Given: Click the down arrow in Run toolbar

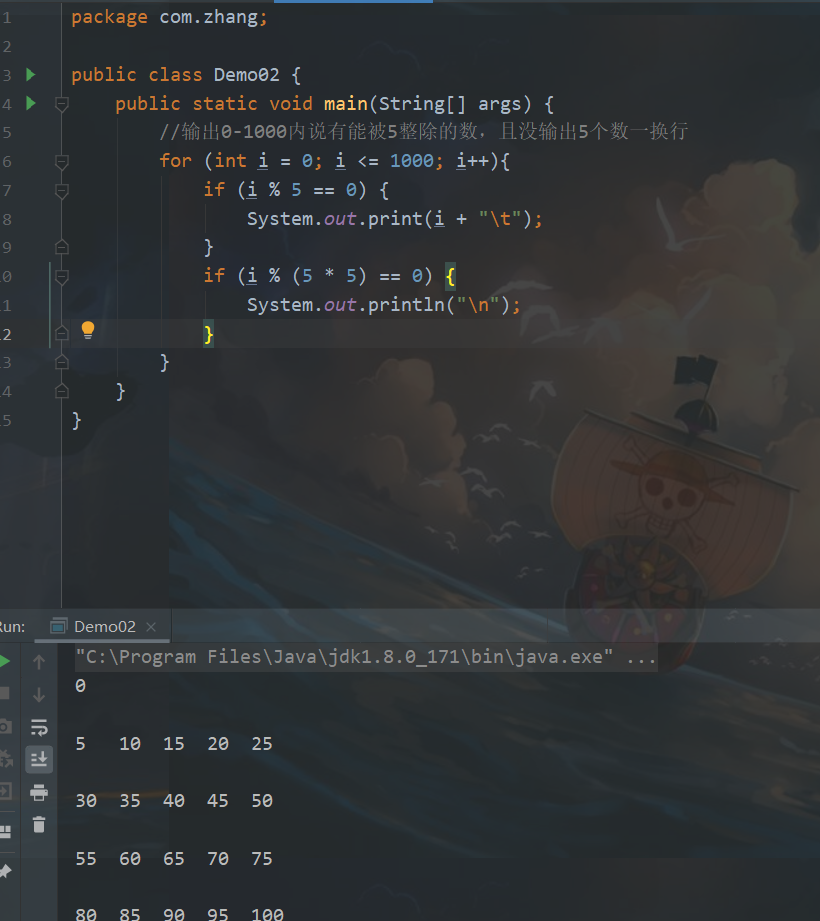Looking at the screenshot, I should [x=39, y=695].
